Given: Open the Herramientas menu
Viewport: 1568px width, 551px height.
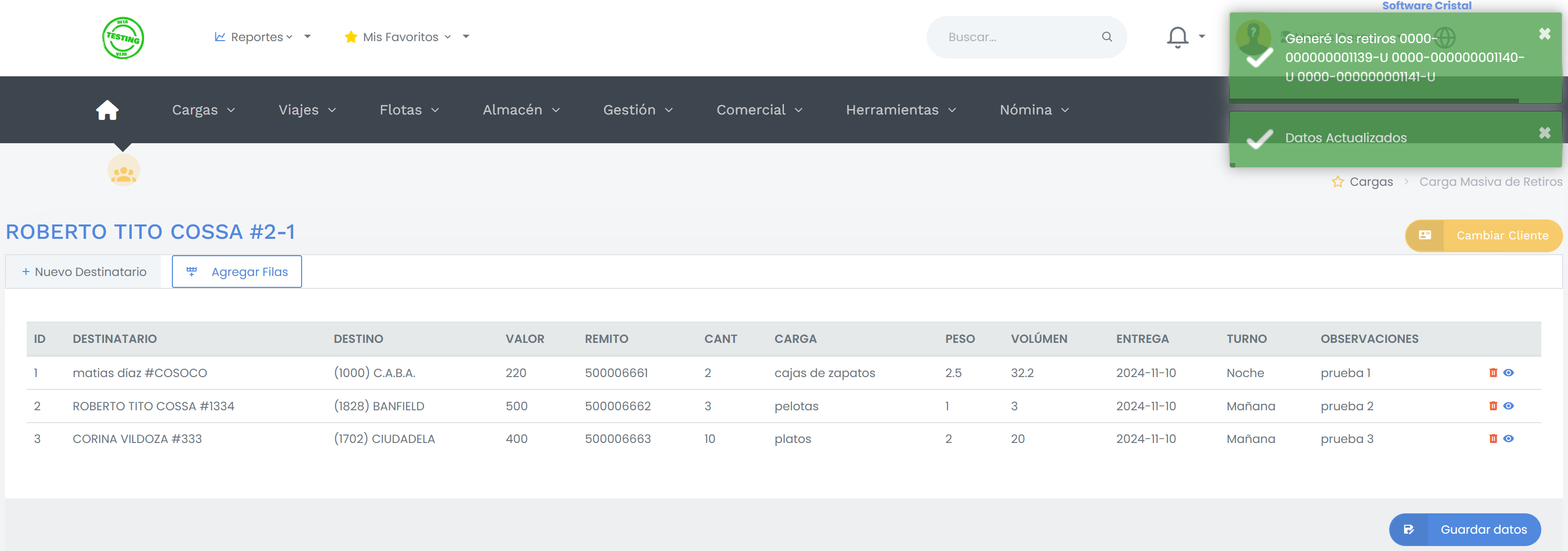Looking at the screenshot, I should point(900,110).
